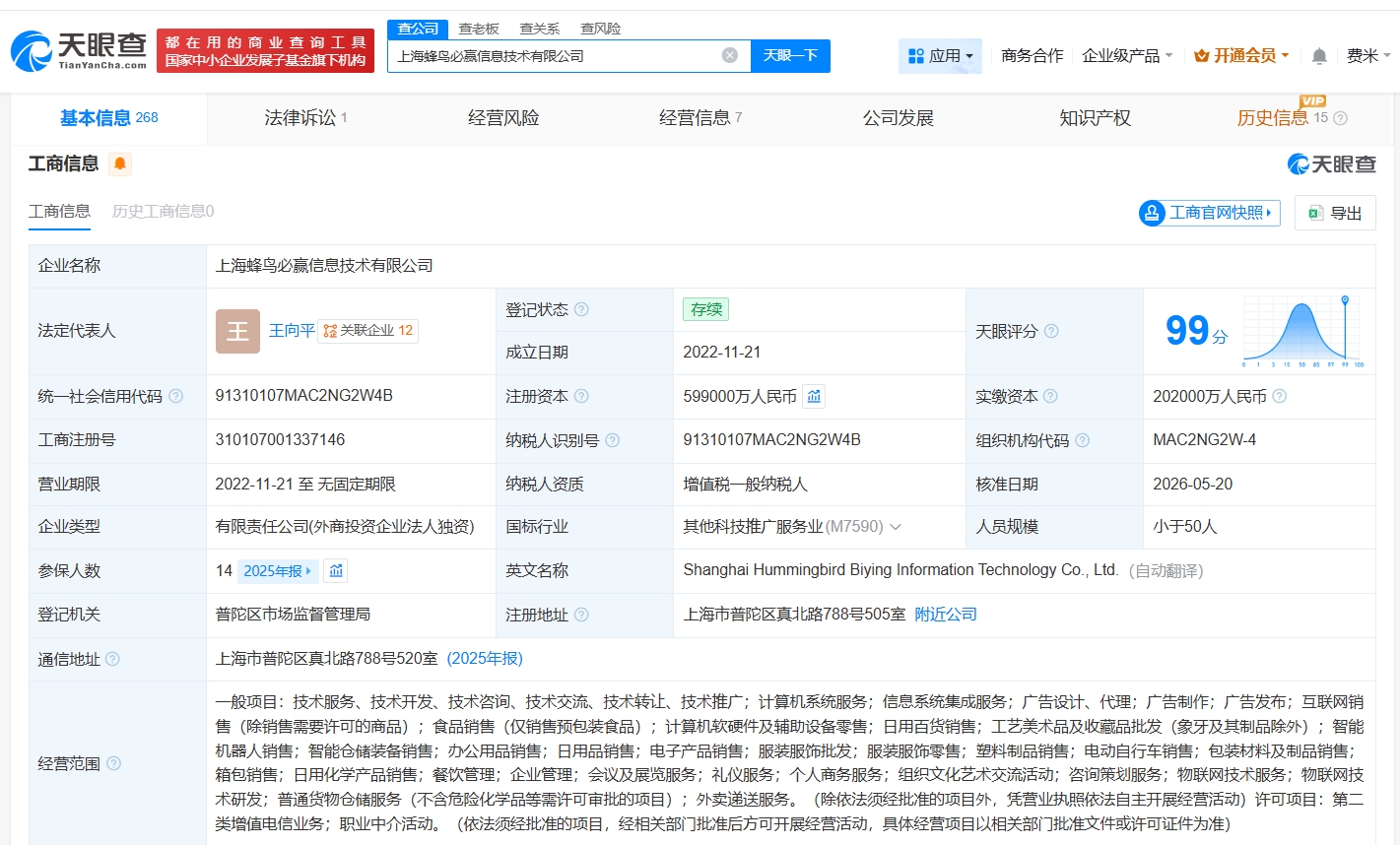Viewport: 1400px width, 845px height.
Task: Select the 工商信息 sub-tab
Action: (59, 211)
